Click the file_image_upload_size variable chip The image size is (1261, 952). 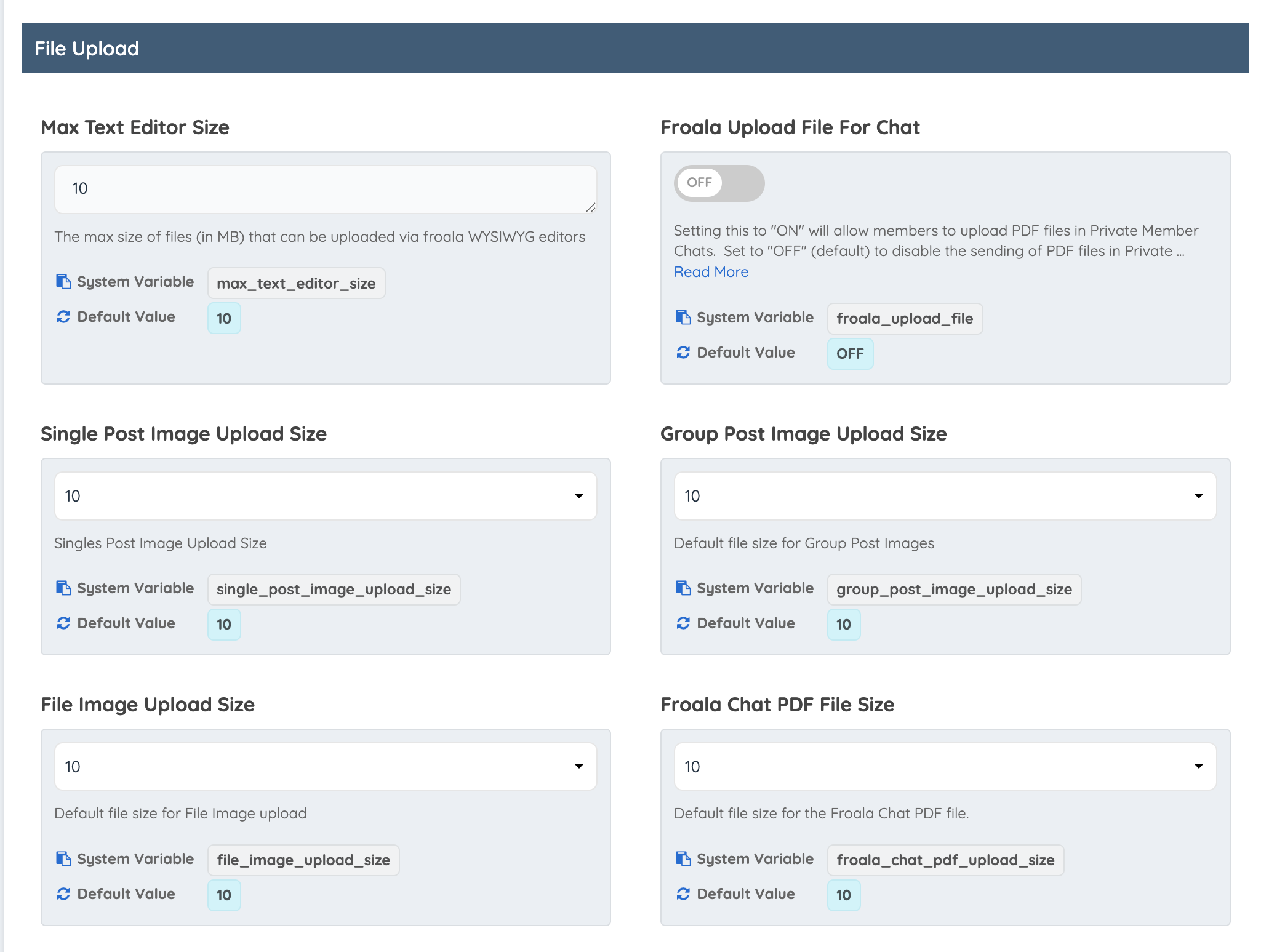pos(303,860)
